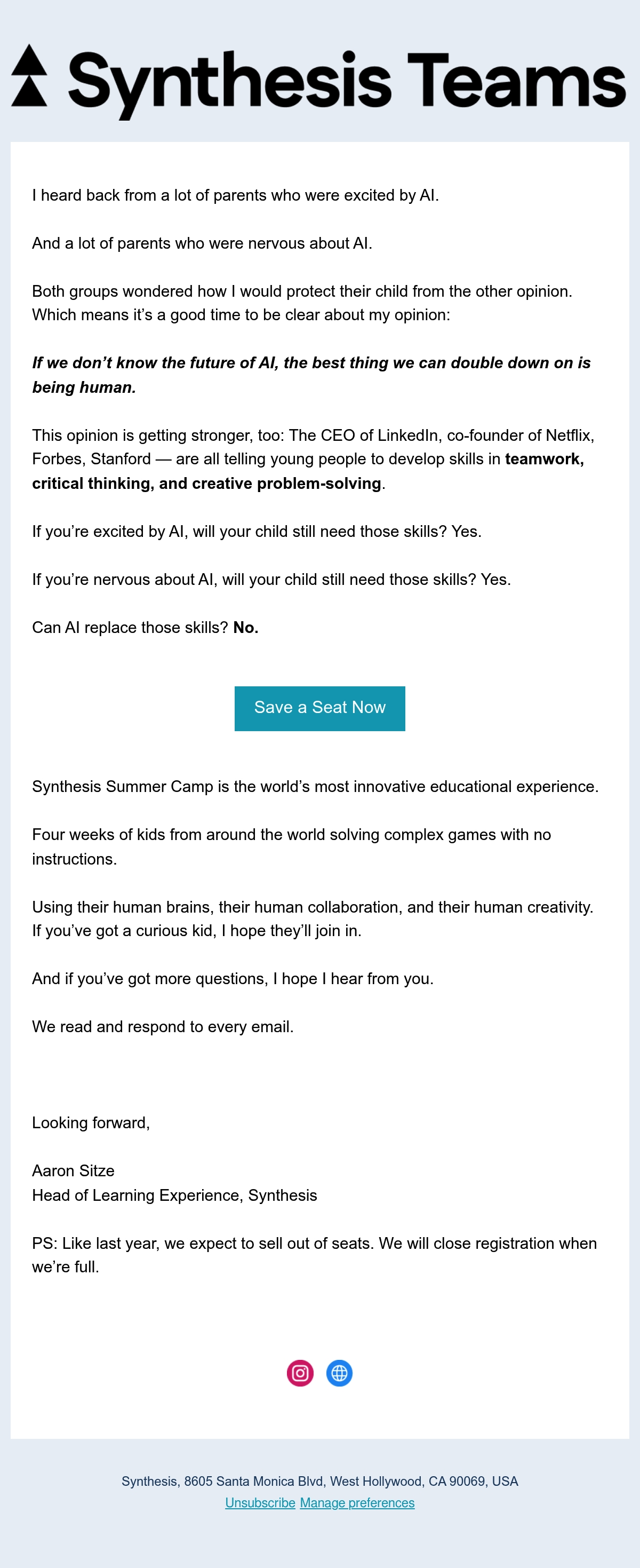The image size is (640, 1568).
Task: Click the Instagram icon
Action: click(300, 1373)
